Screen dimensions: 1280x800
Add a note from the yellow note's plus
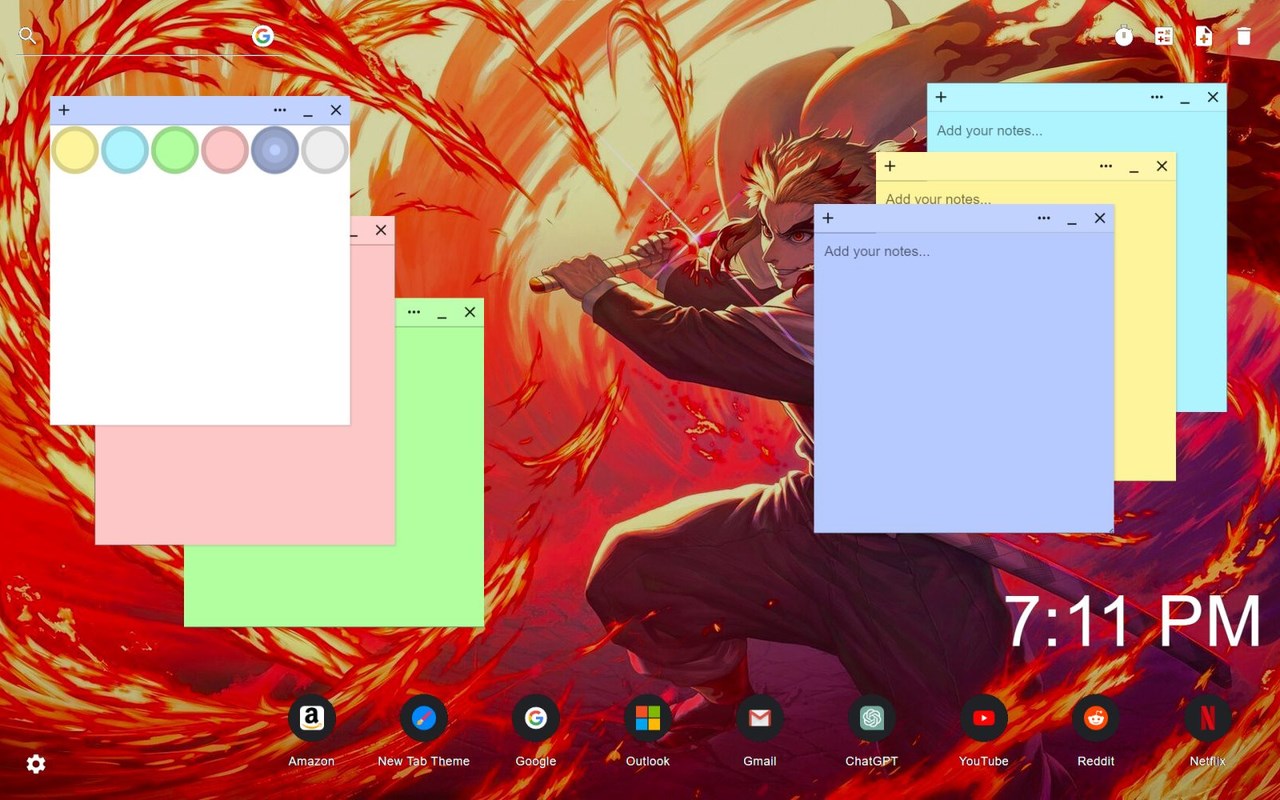pos(890,166)
